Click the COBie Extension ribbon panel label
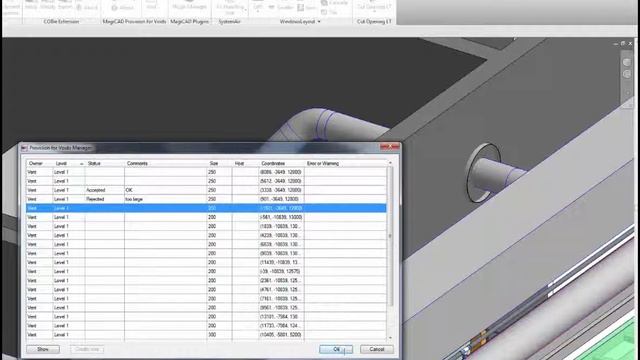The height and width of the screenshot is (360, 640). 61,22
